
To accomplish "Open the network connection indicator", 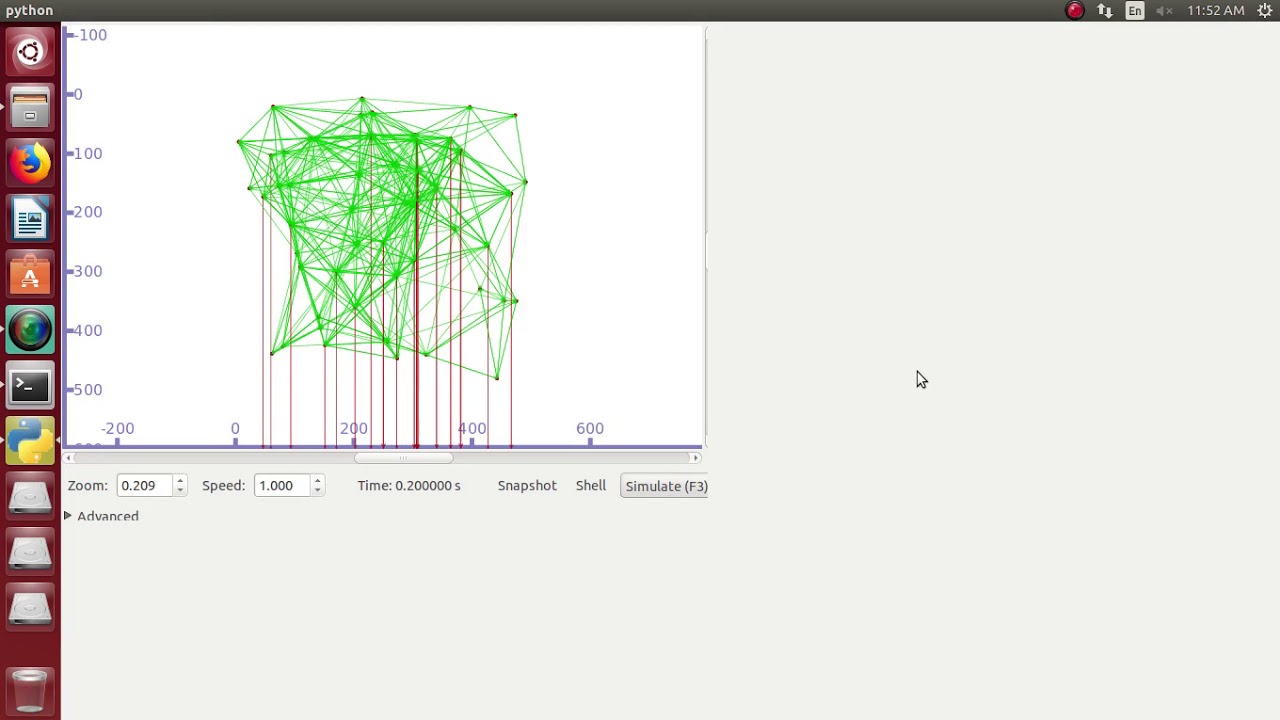I will pos(1105,11).
